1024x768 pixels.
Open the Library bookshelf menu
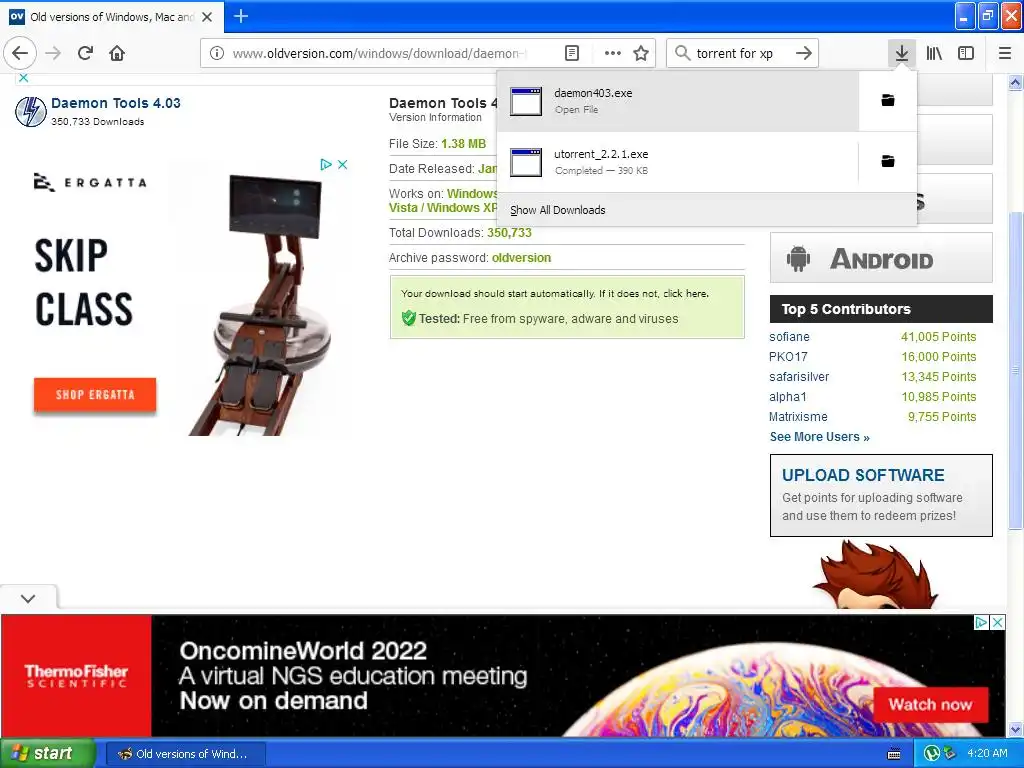click(x=934, y=54)
